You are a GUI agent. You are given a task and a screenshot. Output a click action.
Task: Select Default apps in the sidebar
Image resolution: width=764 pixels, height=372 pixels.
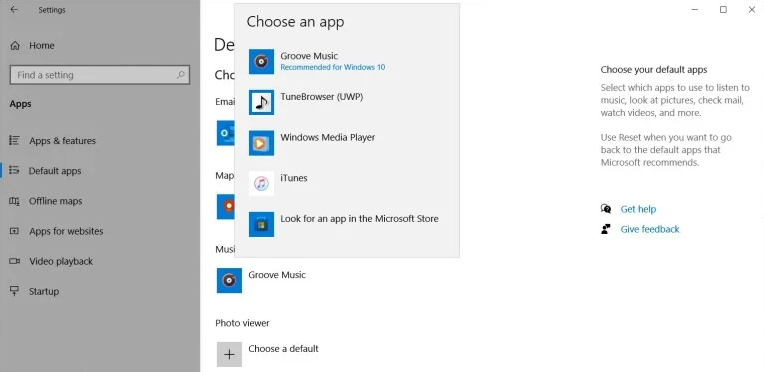pyautogui.click(x=55, y=171)
